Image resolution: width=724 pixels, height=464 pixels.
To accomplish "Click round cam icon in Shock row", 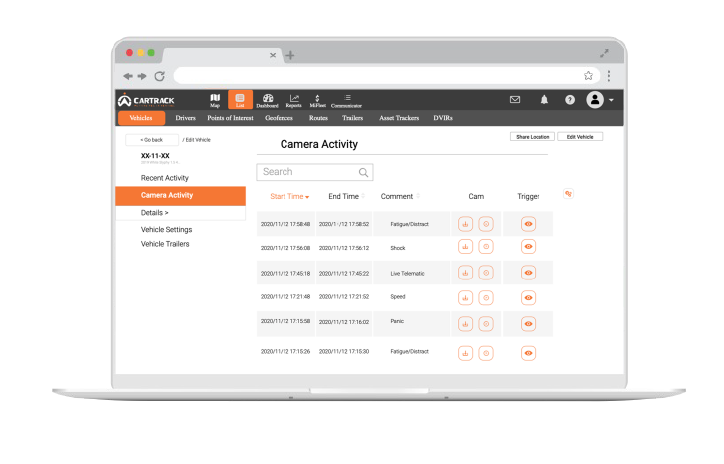I will [x=486, y=247].
